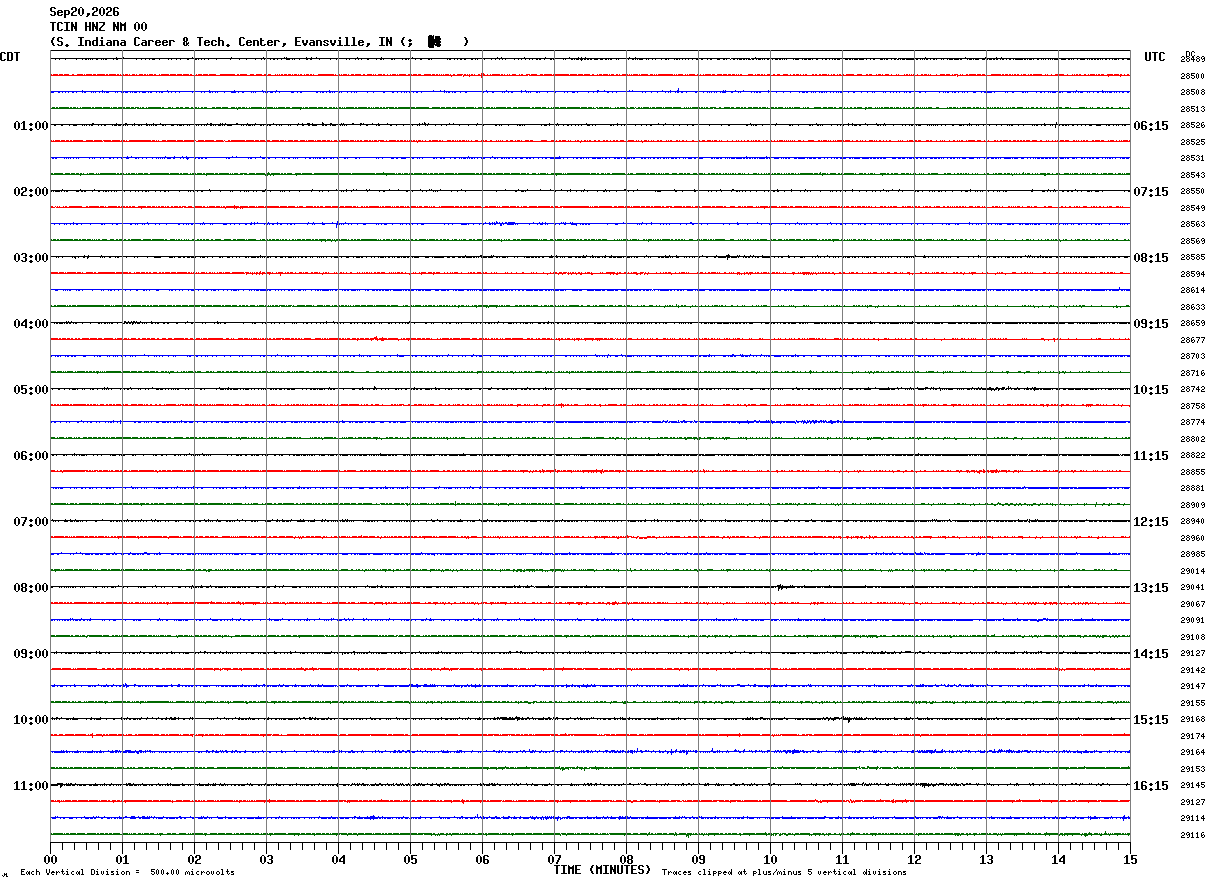Click the 08:00 CDT time marker
The width and height of the screenshot is (1210, 886).
(x=30, y=588)
